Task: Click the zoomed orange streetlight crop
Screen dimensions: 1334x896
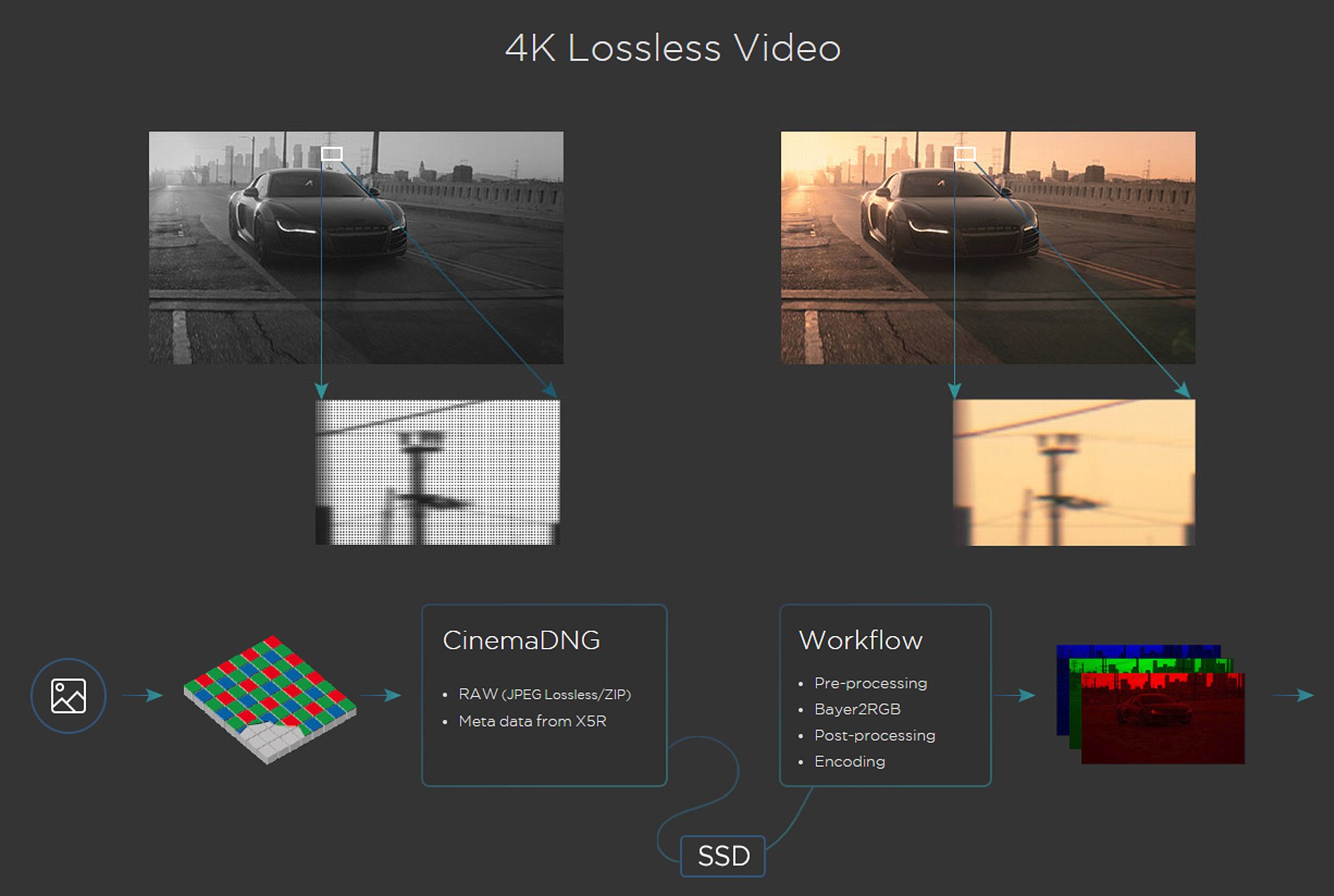Action: (1074, 472)
